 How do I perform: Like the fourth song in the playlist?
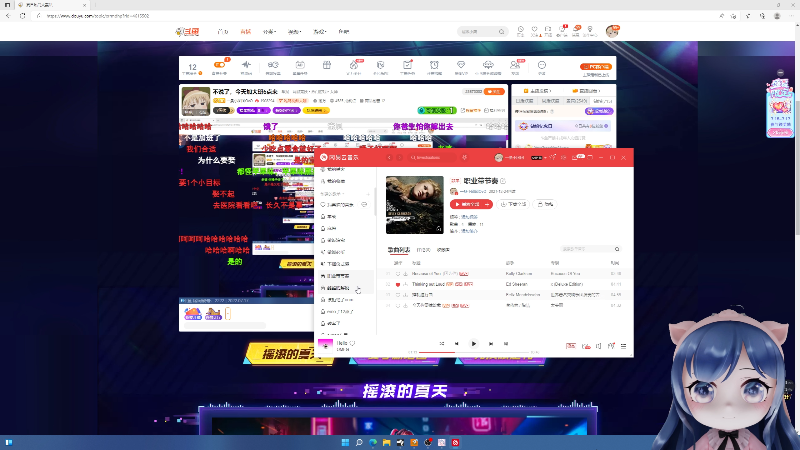(x=398, y=306)
